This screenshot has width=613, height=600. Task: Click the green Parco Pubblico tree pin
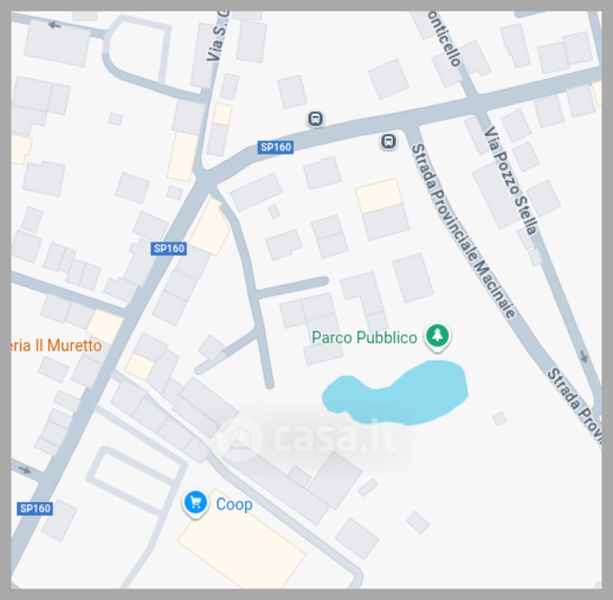[437, 337]
